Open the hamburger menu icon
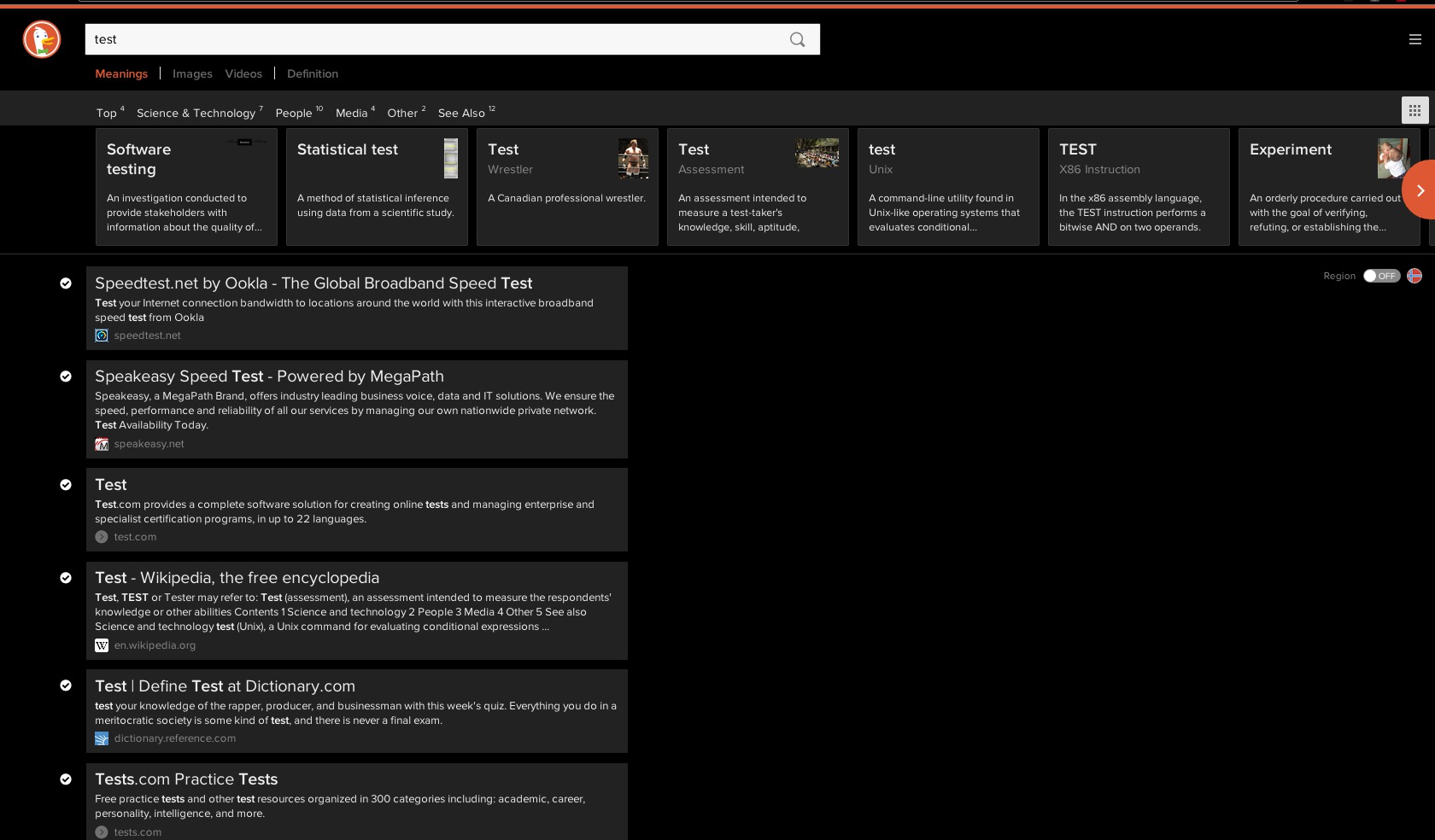 pyautogui.click(x=1414, y=39)
